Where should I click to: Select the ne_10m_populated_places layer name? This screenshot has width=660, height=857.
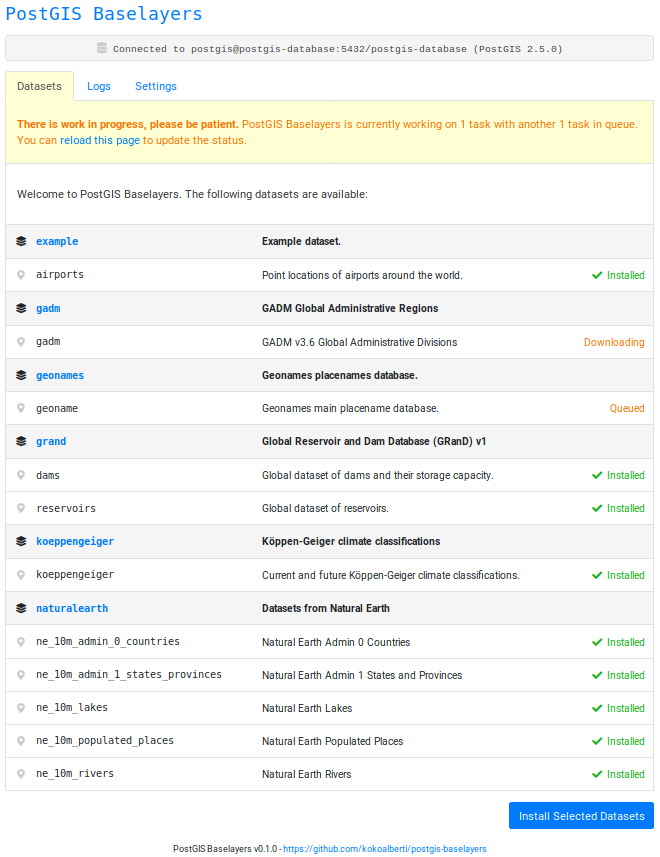(x=105, y=741)
